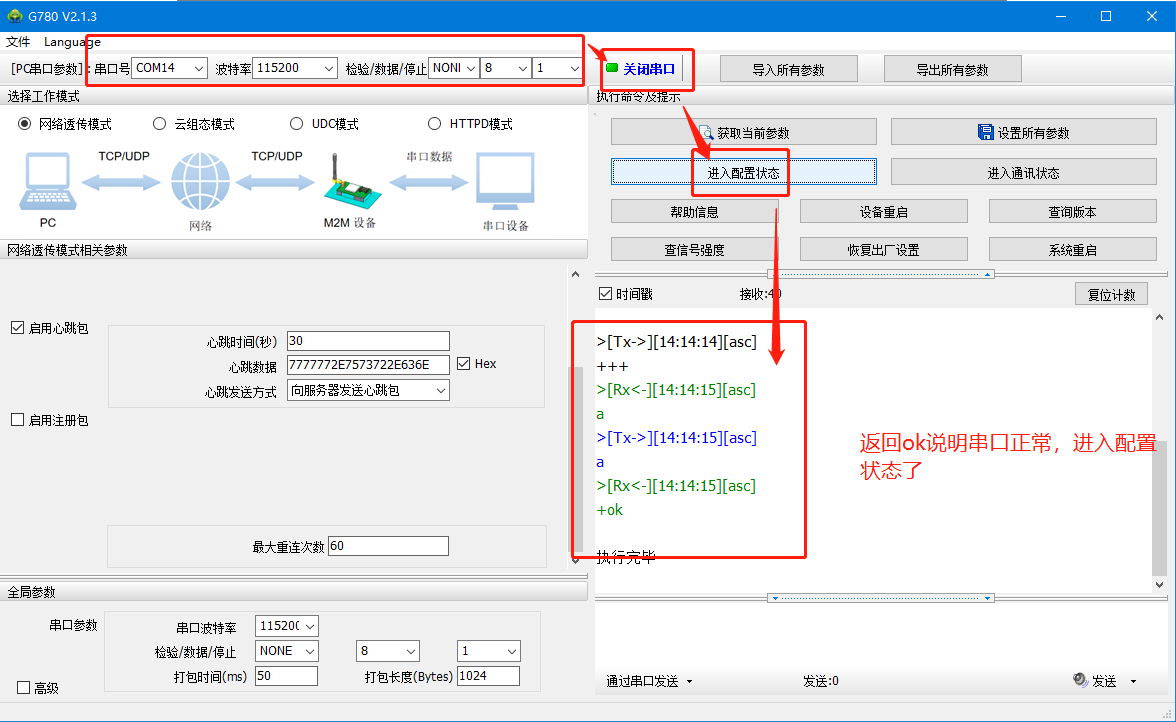Enable the 启用注册包 checkbox

(x=17, y=420)
